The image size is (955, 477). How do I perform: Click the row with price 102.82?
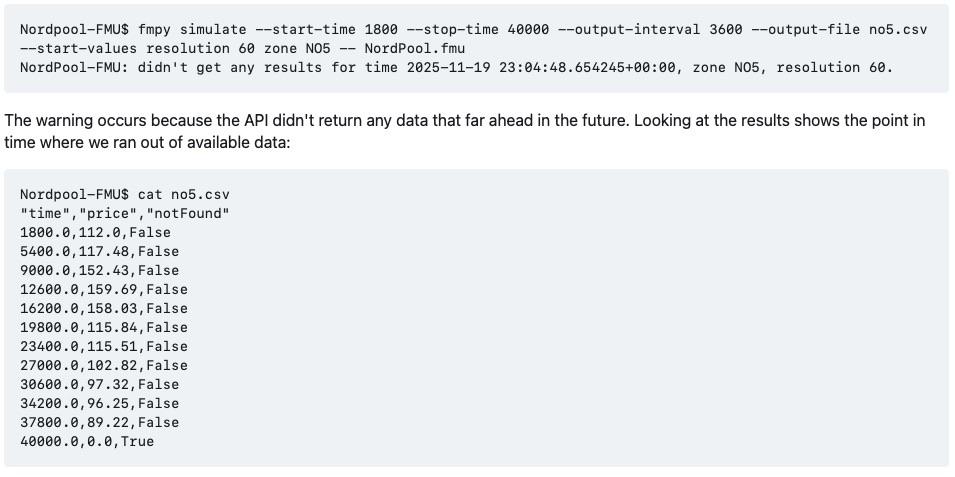[x=103, y=365]
